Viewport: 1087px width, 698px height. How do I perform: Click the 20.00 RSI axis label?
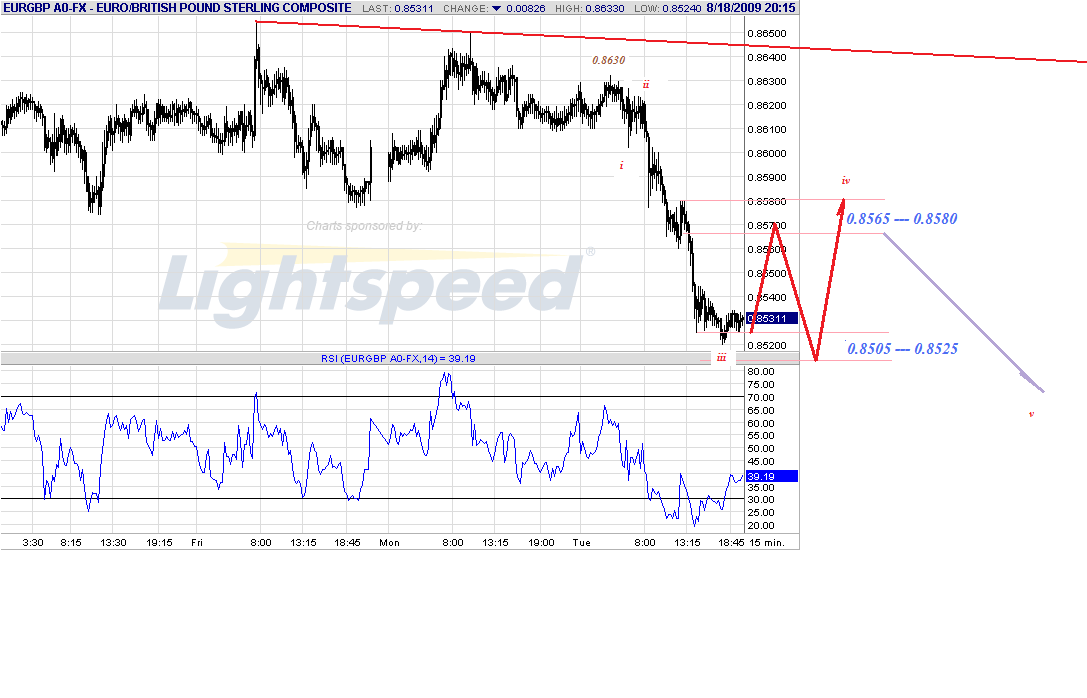coord(760,525)
